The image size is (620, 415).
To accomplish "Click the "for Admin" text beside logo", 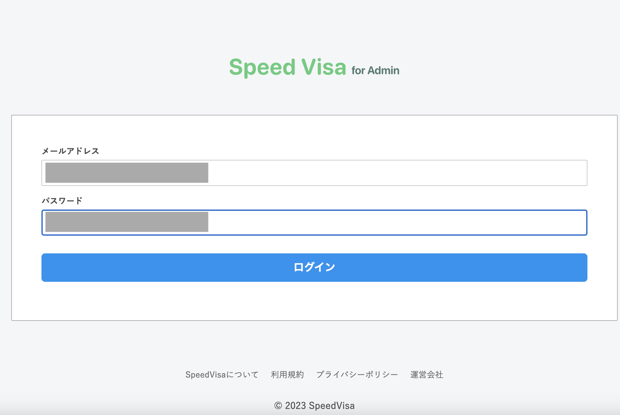I will click(x=375, y=70).
